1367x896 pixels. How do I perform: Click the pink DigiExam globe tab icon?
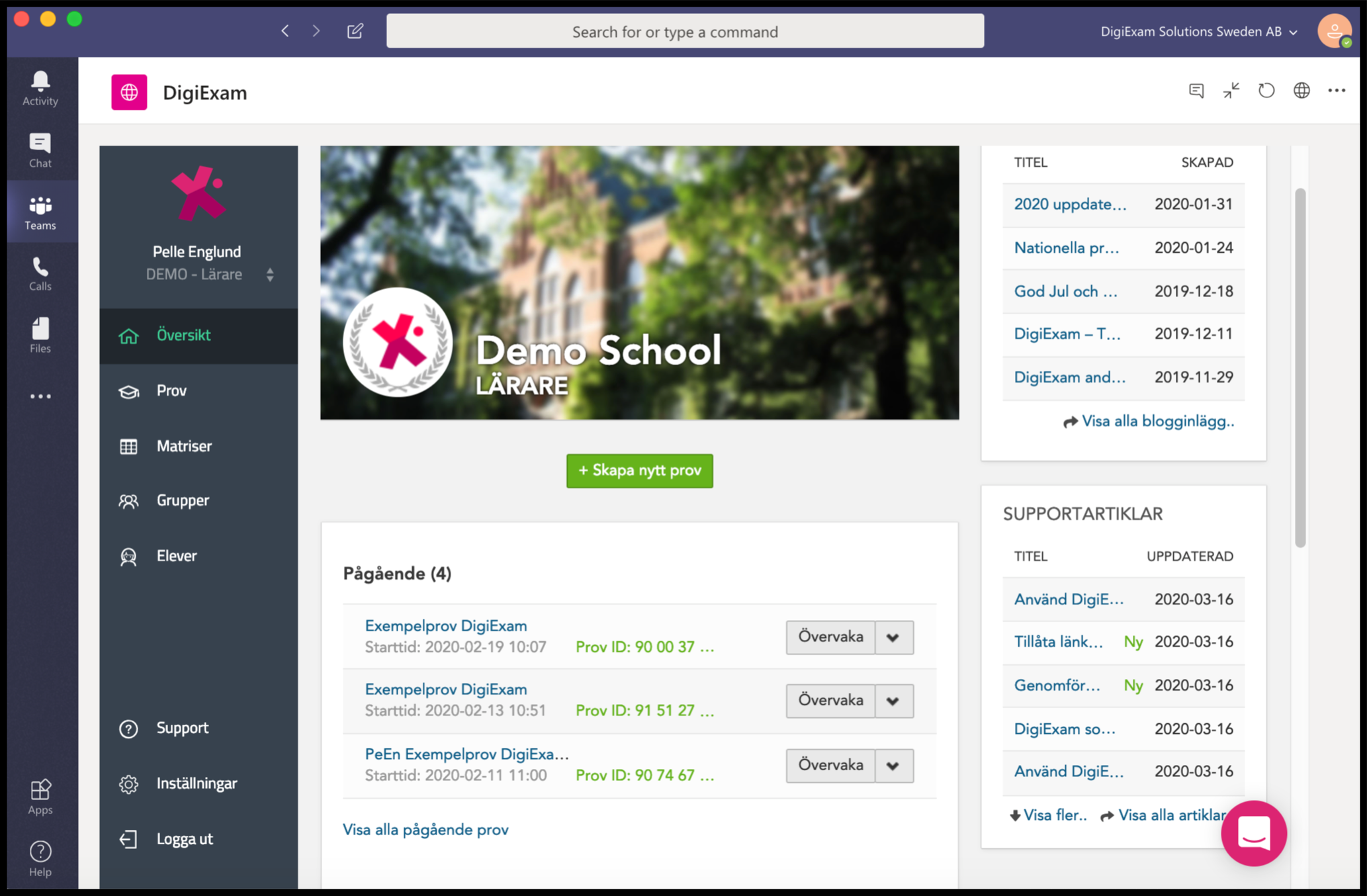129,92
